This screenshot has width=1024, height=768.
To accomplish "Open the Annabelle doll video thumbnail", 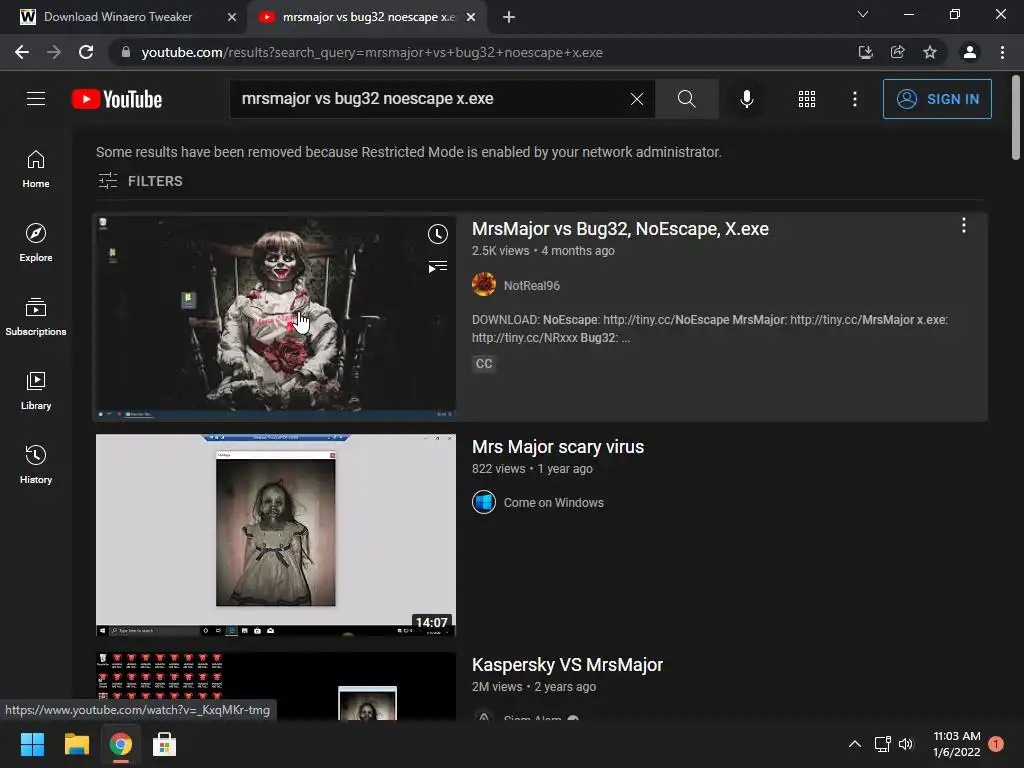I will tap(276, 317).
